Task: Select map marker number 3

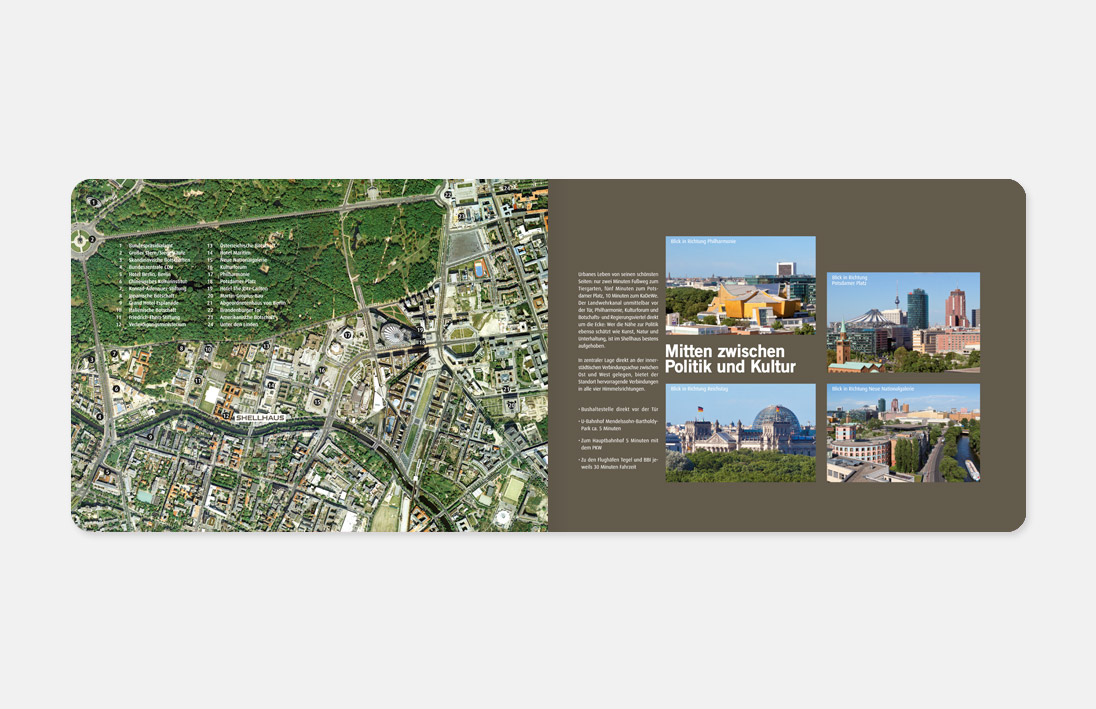Action: click(x=91, y=359)
